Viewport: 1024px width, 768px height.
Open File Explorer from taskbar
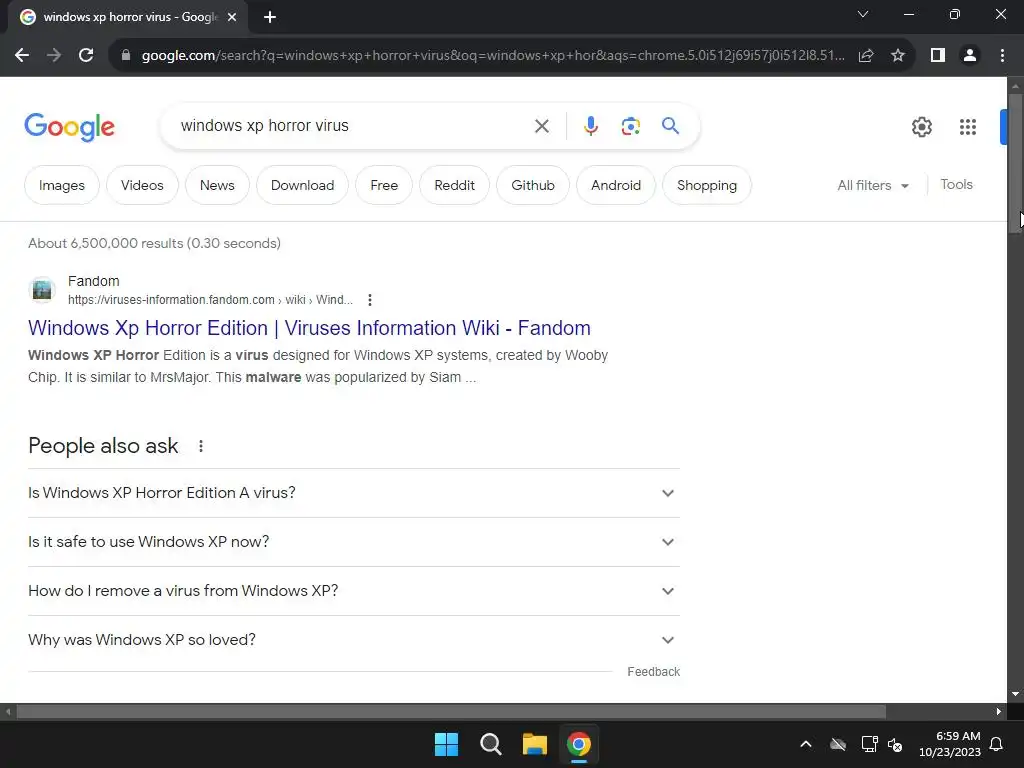tap(535, 744)
